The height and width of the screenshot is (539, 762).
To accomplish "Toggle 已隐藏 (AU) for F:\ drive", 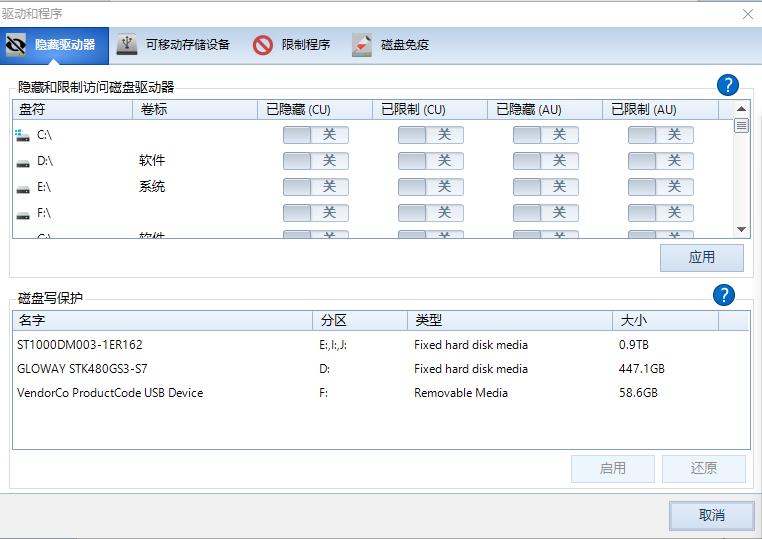I will click(x=546, y=213).
